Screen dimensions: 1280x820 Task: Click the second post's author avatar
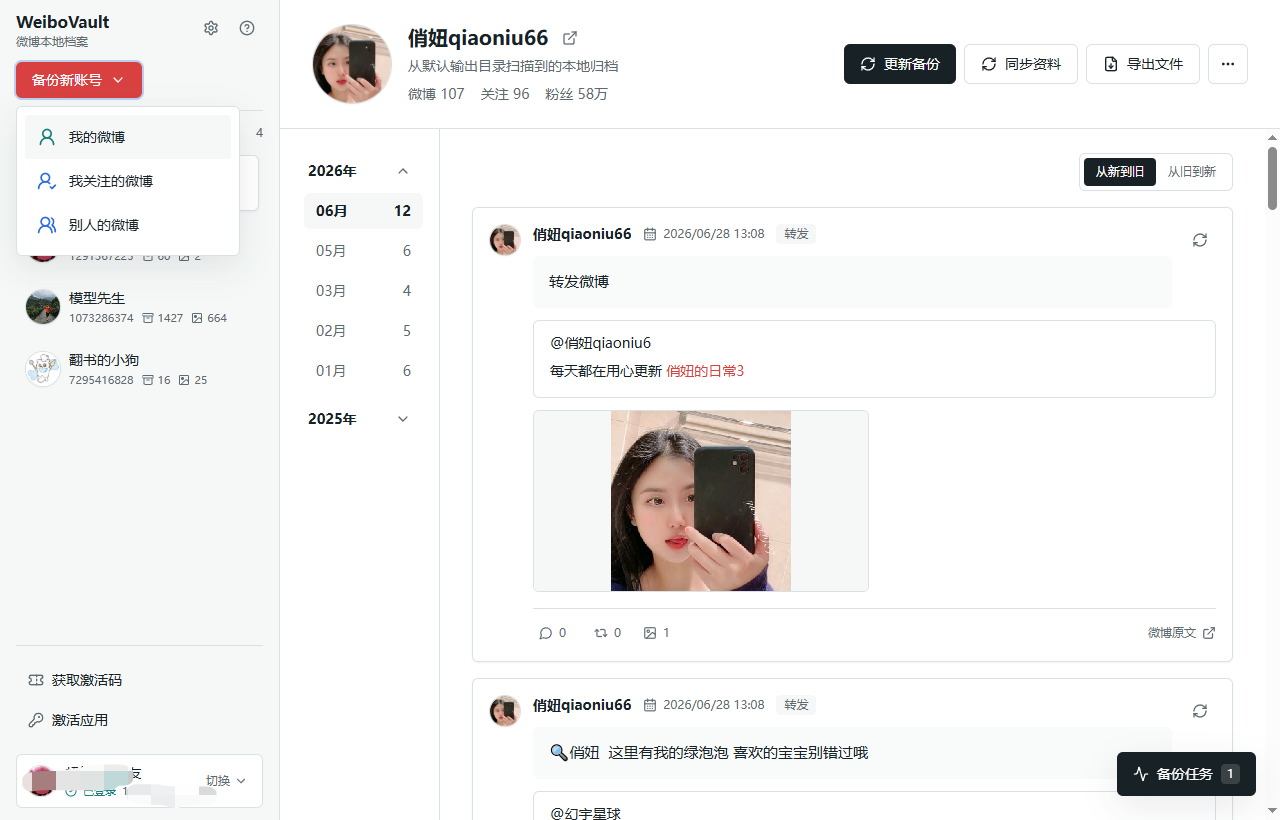(505, 711)
